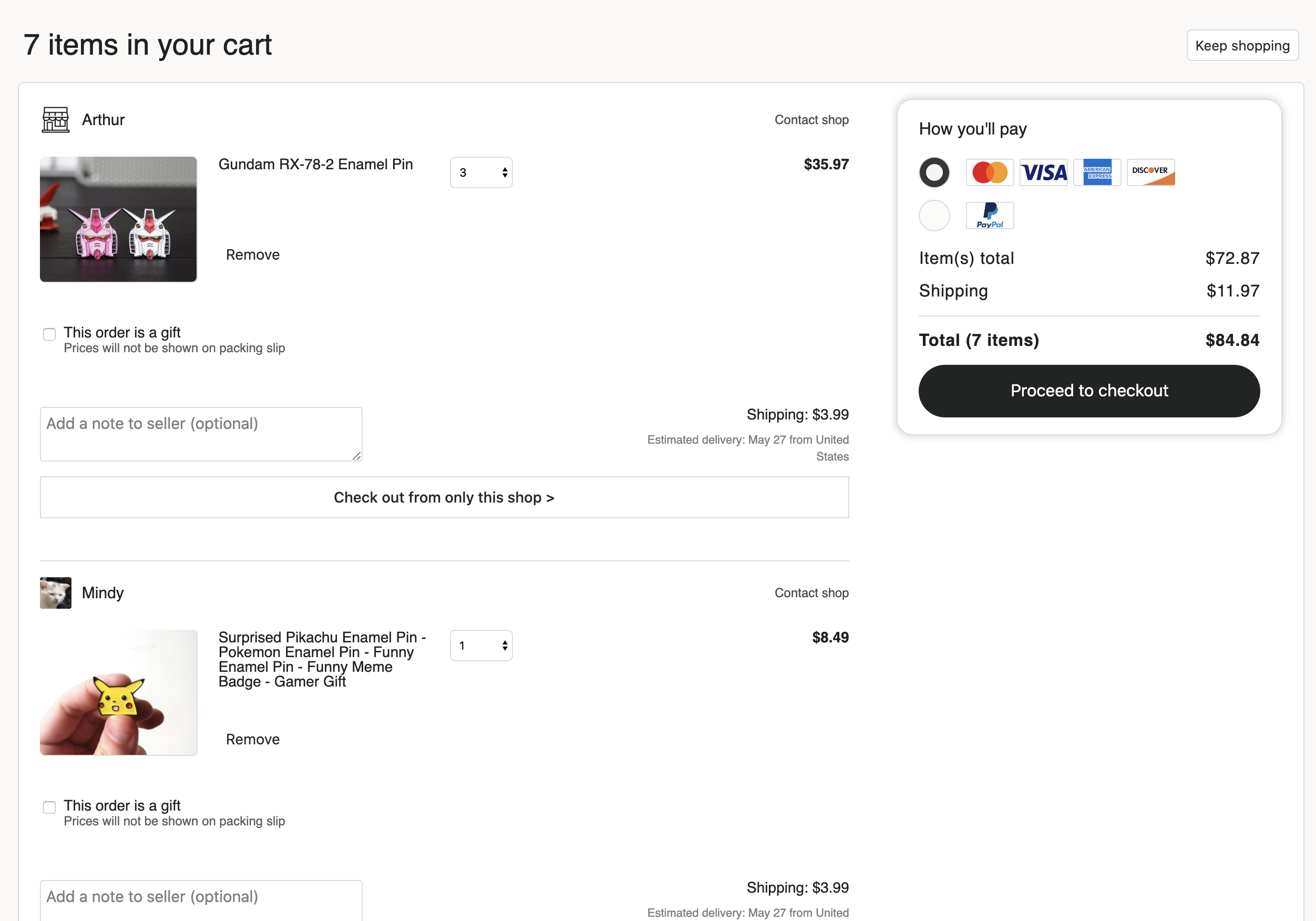Image resolution: width=1316 pixels, height=921 pixels.
Task: Click the '7 items in your cart' heading
Action: click(x=148, y=45)
